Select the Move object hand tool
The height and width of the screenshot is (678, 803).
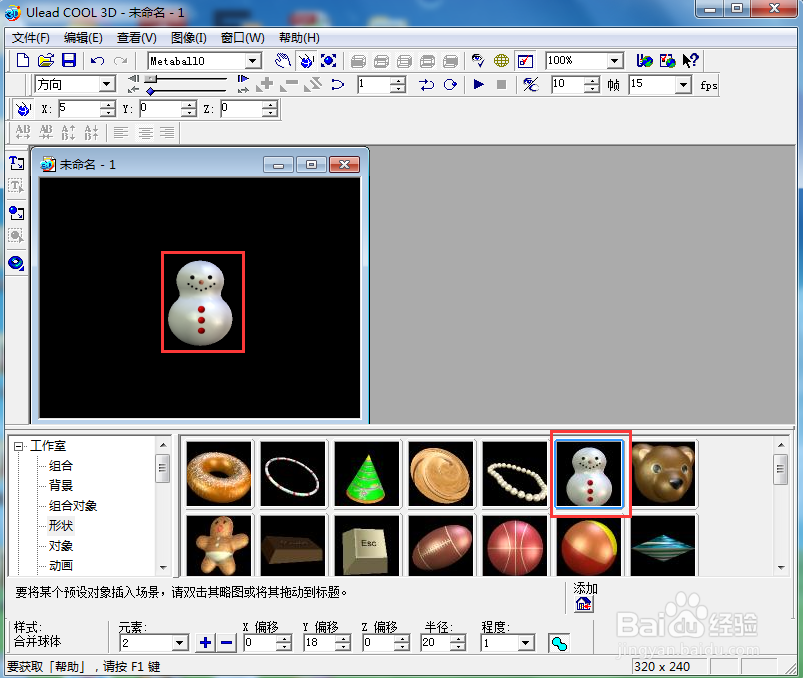pos(282,60)
